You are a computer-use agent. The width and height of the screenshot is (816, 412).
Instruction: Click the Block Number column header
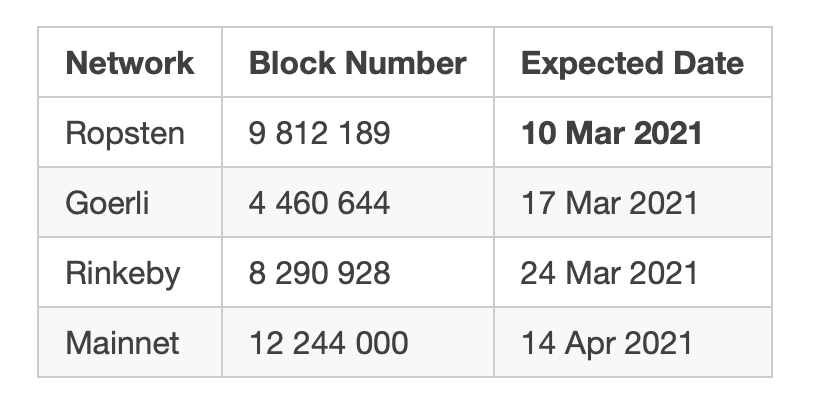click(357, 63)
